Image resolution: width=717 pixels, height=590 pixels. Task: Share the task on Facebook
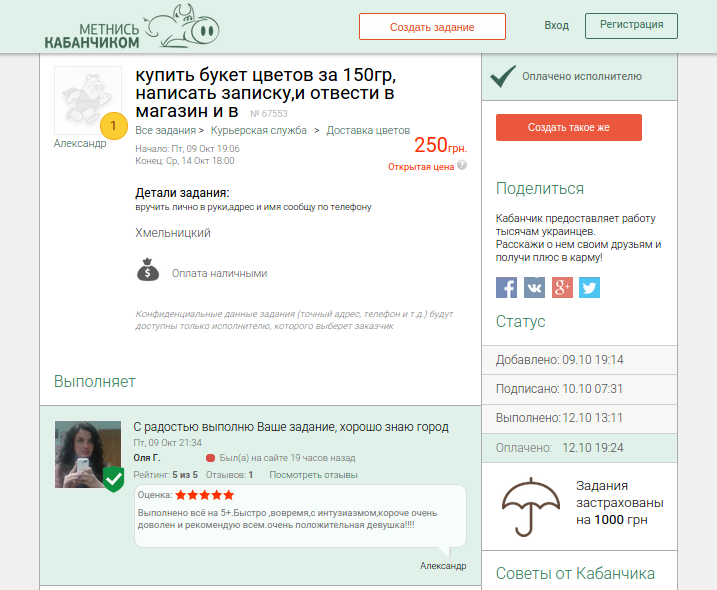click(x=507, y=288)
